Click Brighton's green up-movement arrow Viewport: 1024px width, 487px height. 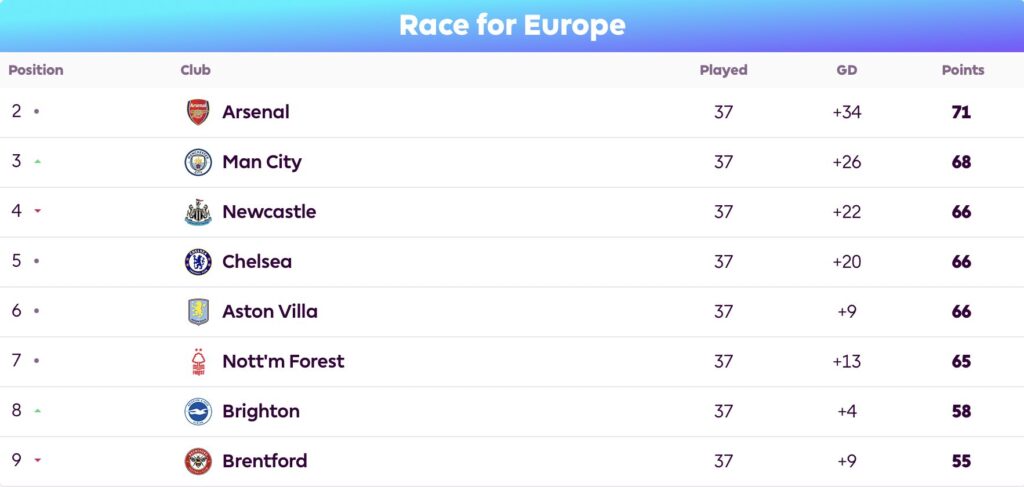pyautogui.click(x=37, y=411)
